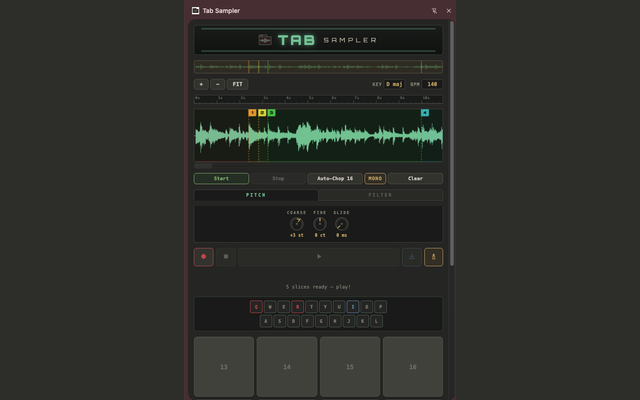Viewport: 640px width, 400px height.
Task: Click the E key pad
Action: 284,307
